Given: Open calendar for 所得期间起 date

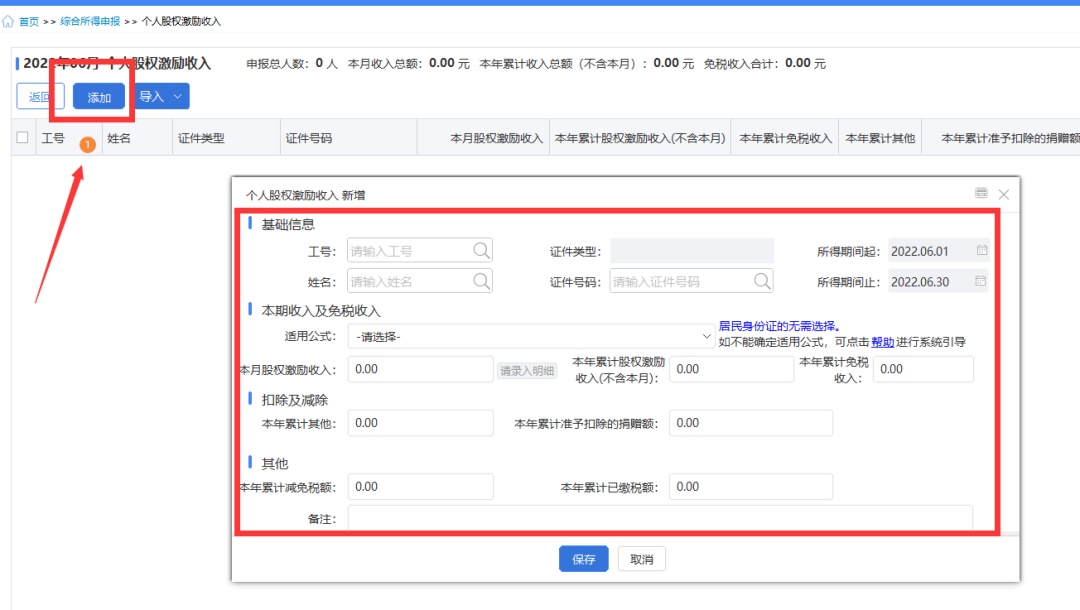Looking at the screenshot, I should [981, 251].
